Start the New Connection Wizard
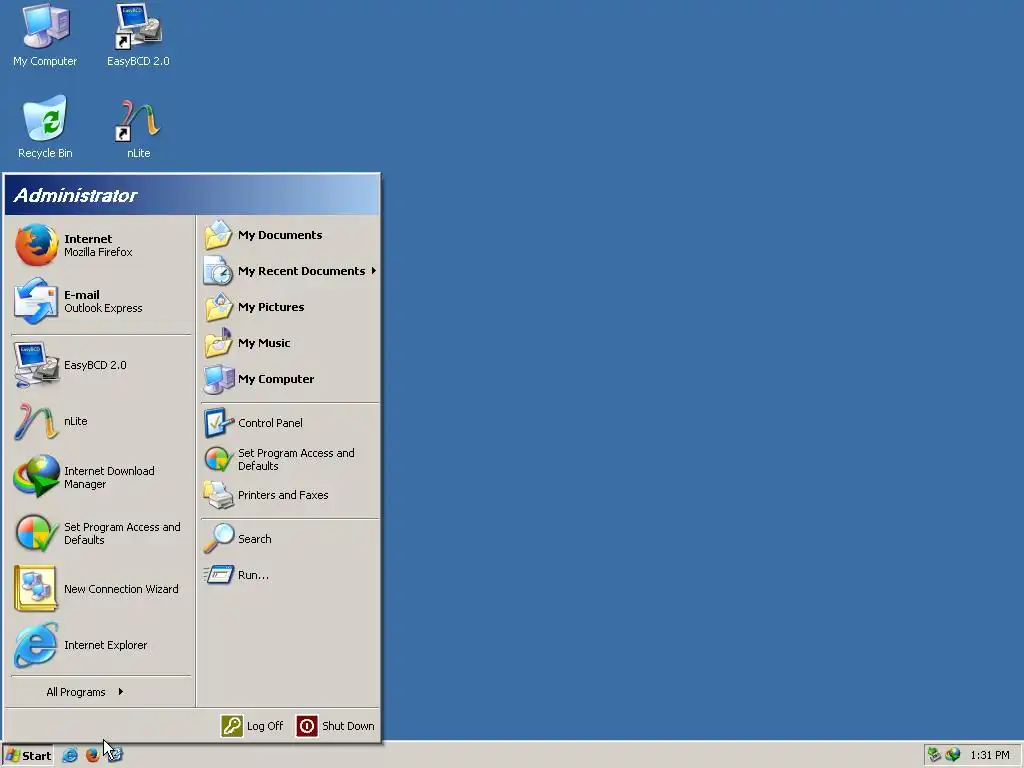 (x=101, y=589)
